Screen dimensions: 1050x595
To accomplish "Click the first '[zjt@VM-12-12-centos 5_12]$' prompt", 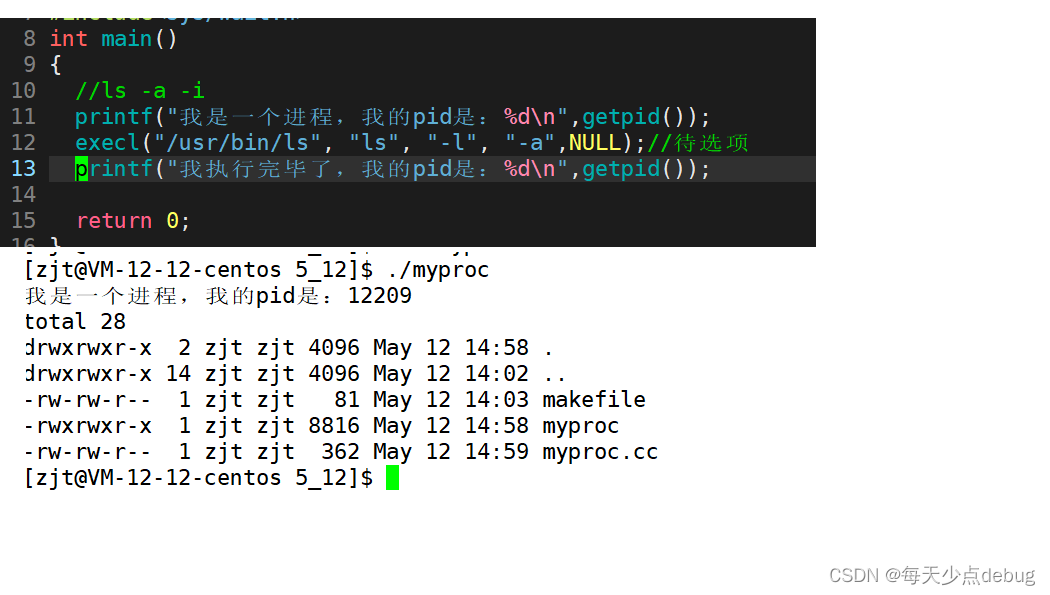I will (199, 270).
